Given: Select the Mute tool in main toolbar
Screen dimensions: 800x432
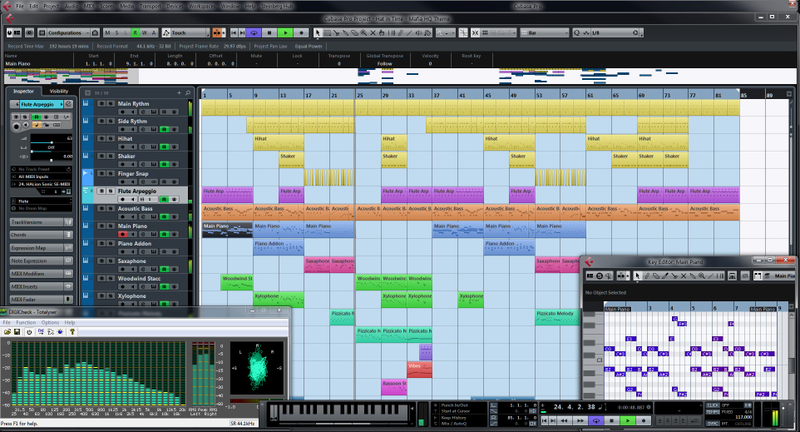Looking at the screenshot, I should pyautogui.click(x=372, y=33).
